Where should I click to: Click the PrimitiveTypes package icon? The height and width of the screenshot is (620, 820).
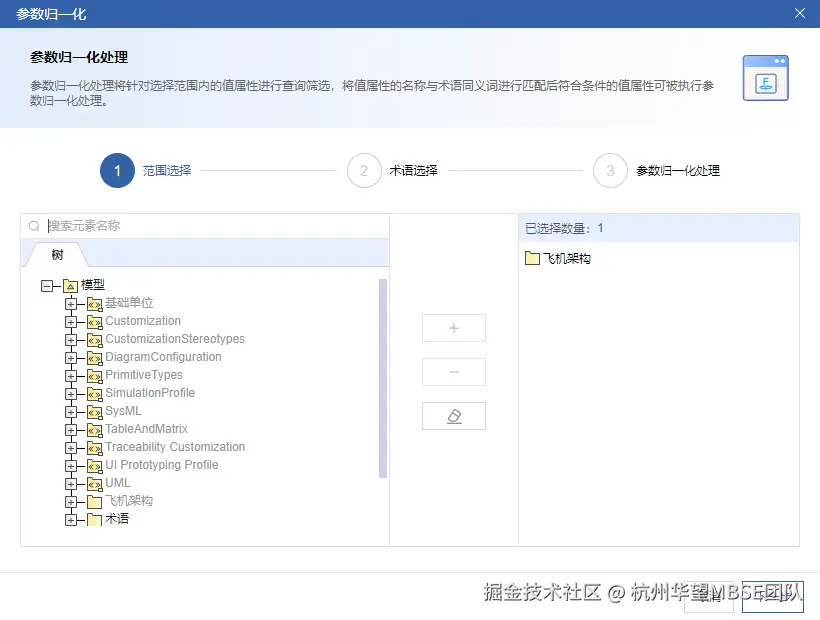pyautogui.click(x=94, y=376)
